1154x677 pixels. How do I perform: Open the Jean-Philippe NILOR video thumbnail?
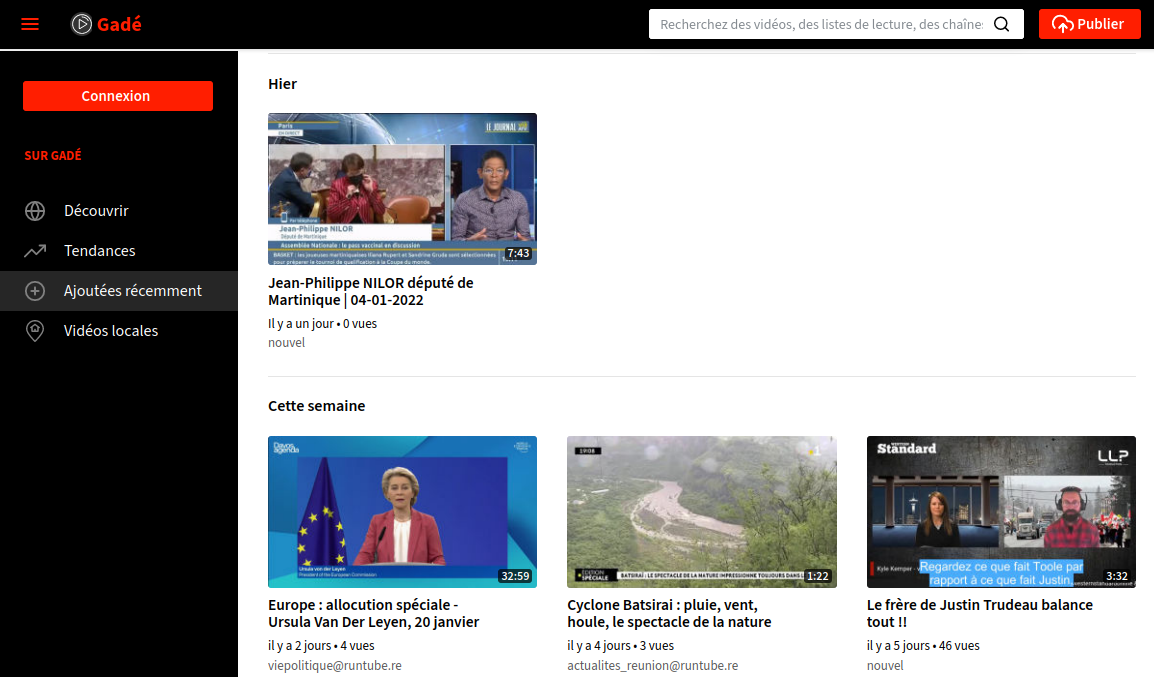pos(402,189)
